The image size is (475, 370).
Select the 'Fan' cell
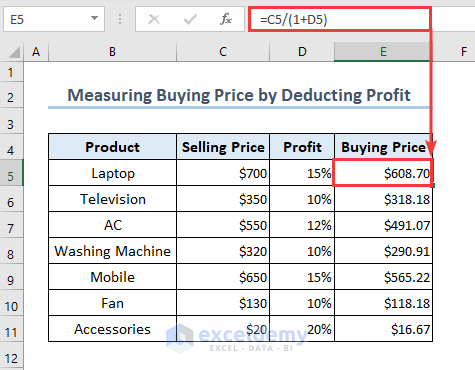[x=112, y=303]
